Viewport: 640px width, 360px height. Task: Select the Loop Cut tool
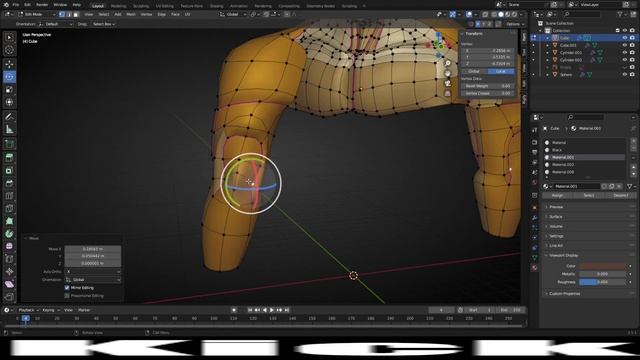point(9,196)
